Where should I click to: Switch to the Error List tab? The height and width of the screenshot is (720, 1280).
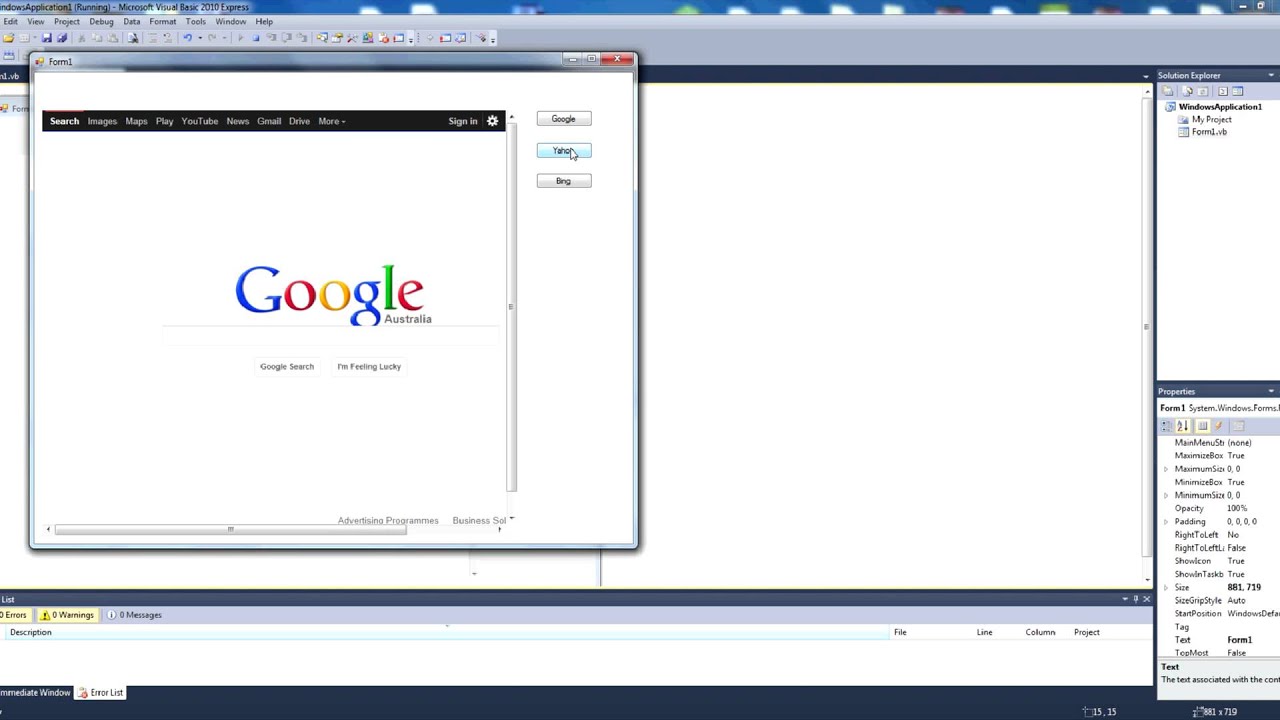[x=100, y=692]
